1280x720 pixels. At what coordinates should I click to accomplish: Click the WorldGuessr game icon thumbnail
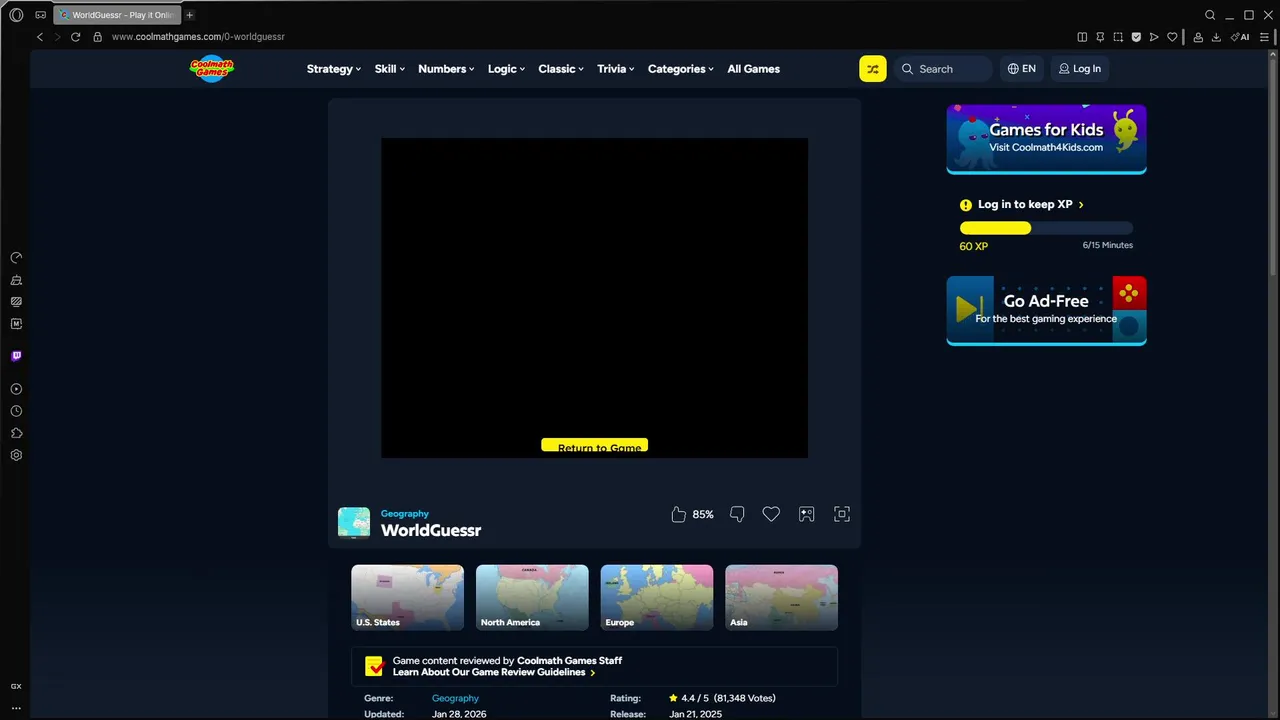[x=354, y=522]
